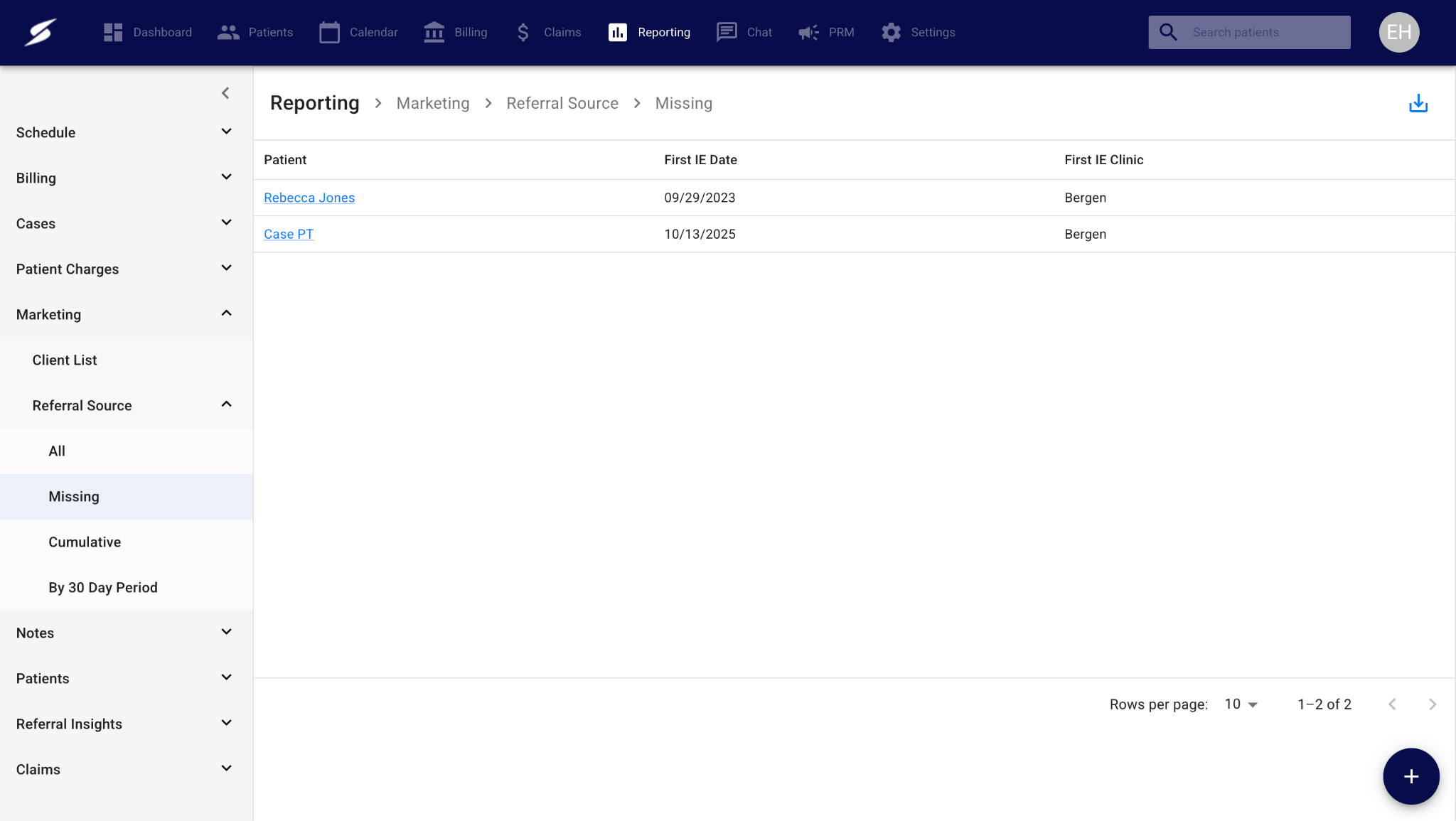Click the app logo icon

(41, 32)
